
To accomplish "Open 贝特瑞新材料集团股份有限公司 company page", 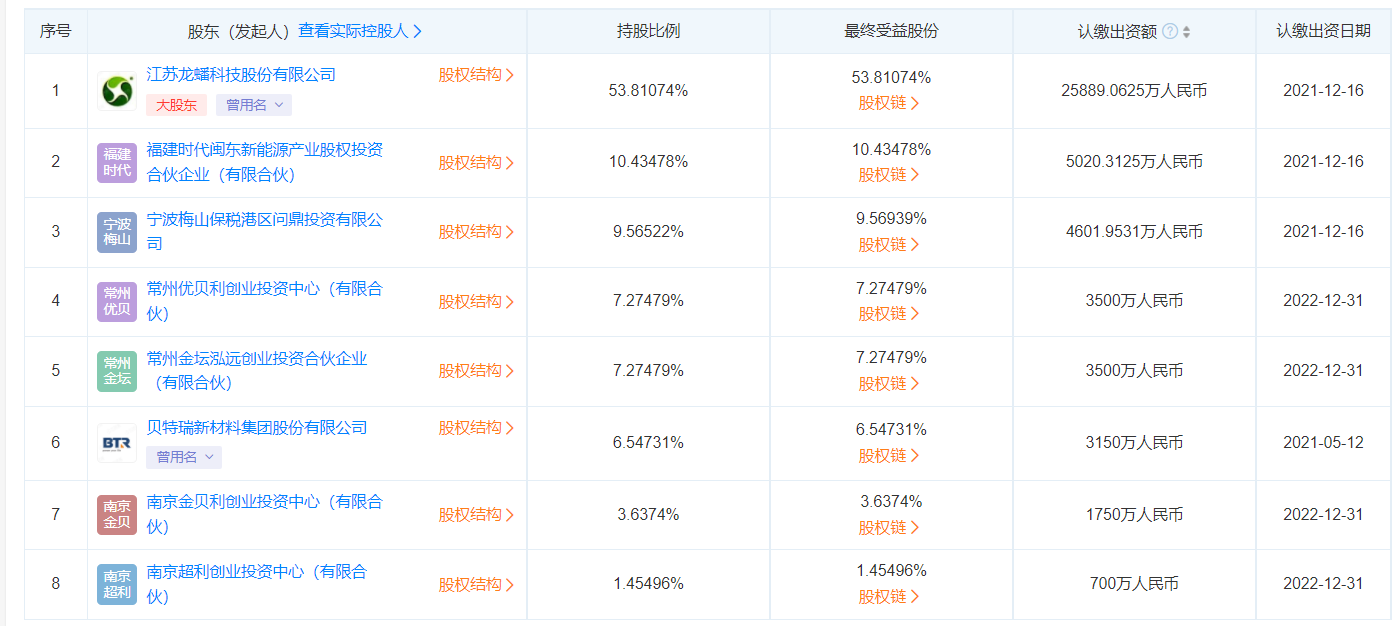I will click(257, 428).
